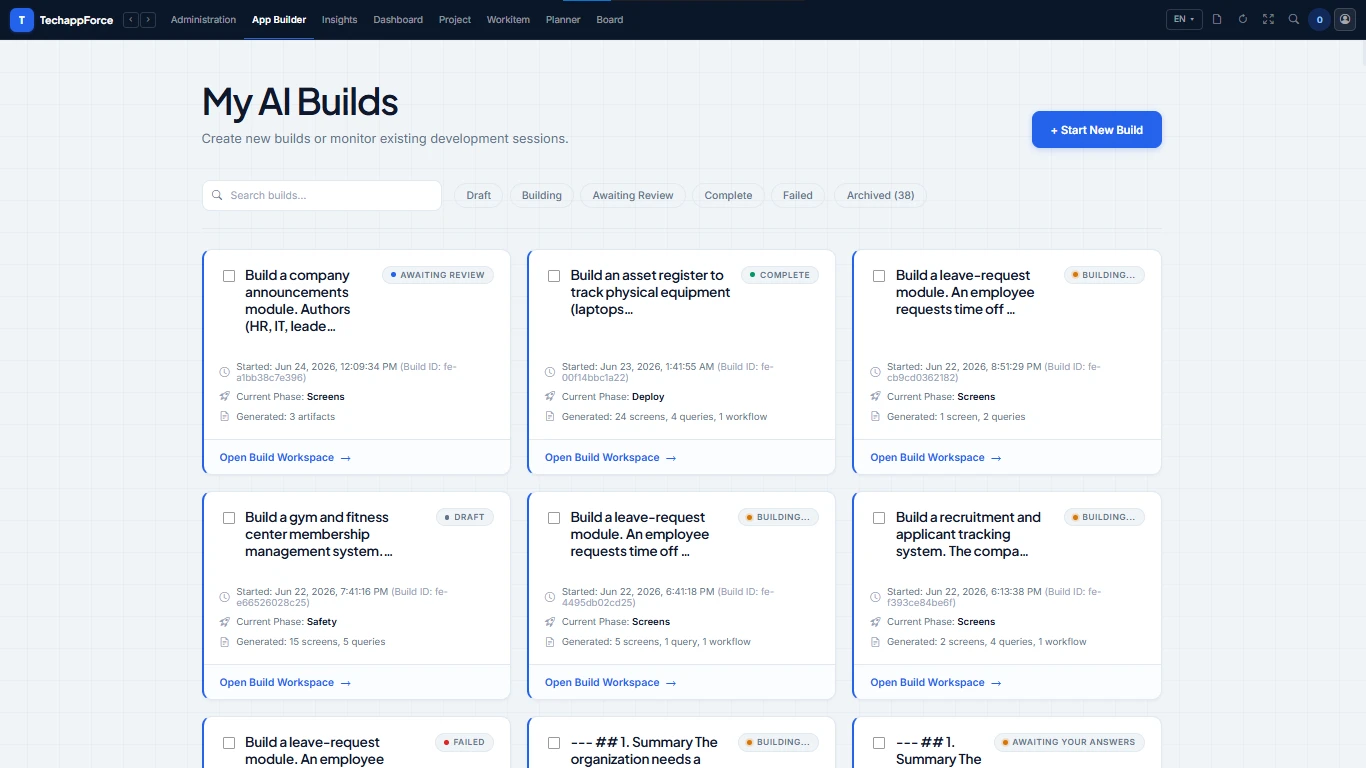Tick checkbox on Awaiting Your Answers card
This screenshot has height=768, width=1366.
point(879,743)
